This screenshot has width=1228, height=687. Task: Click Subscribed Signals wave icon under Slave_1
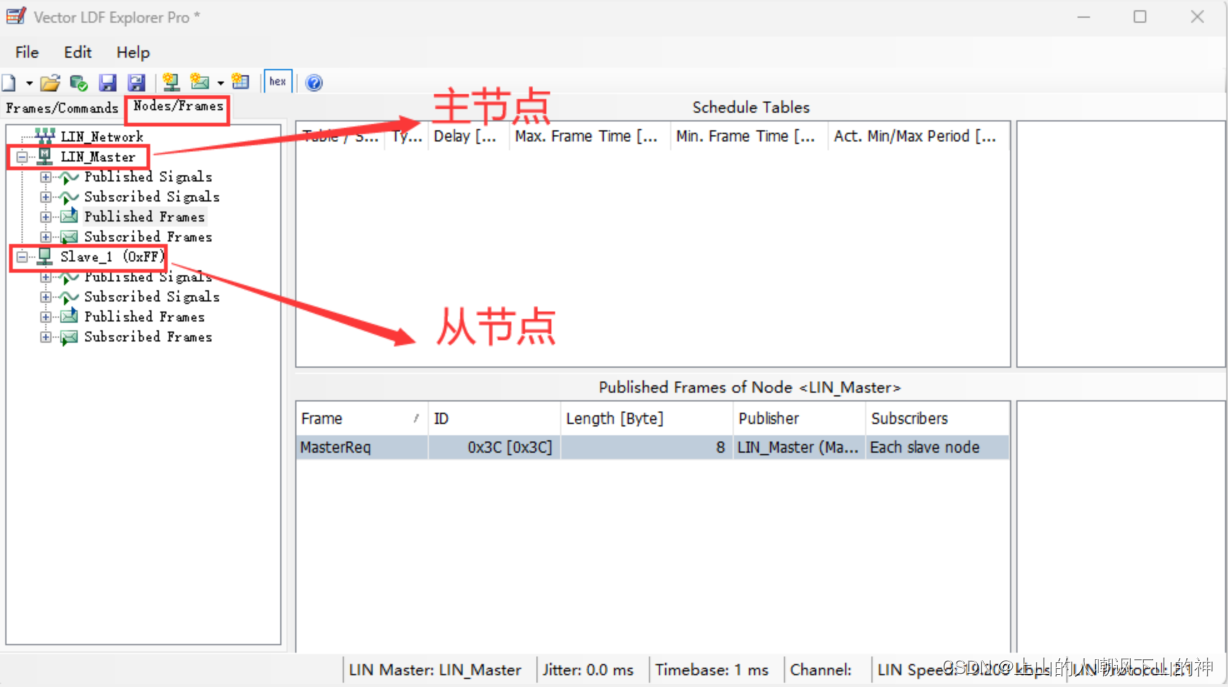68,297
